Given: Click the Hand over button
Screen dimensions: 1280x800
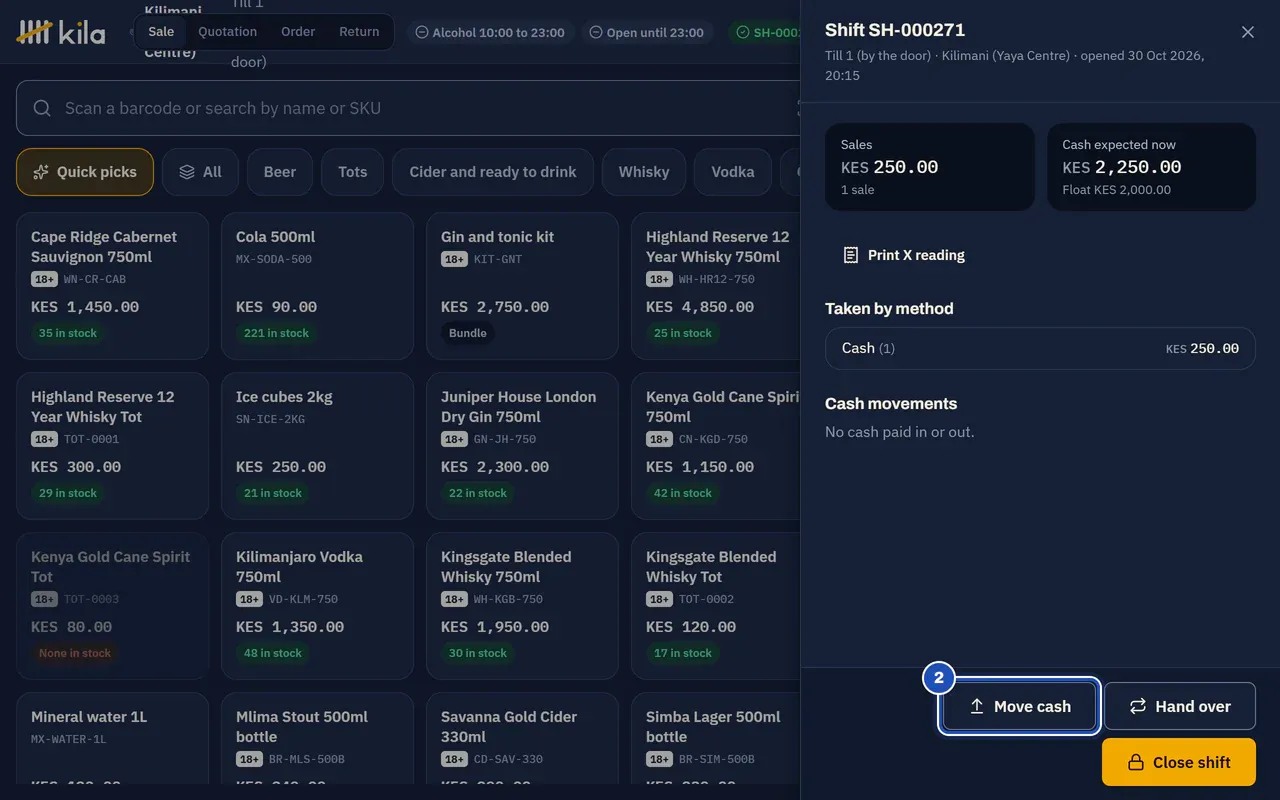Looking at the screenshot, I should (1180, 706).
